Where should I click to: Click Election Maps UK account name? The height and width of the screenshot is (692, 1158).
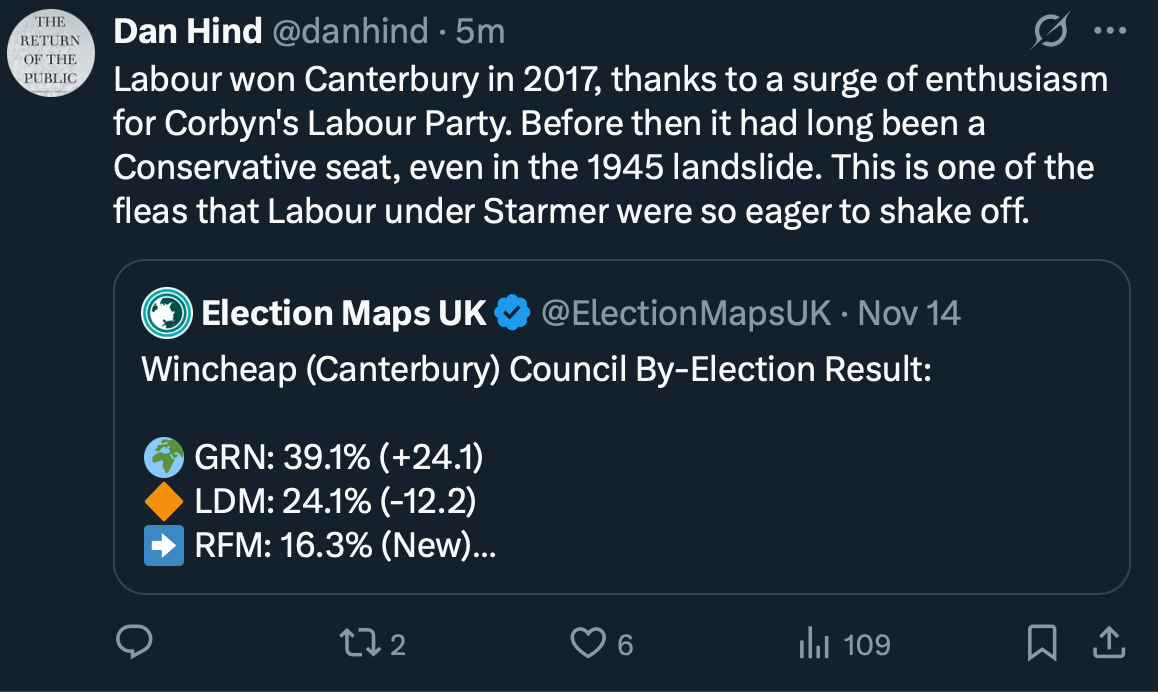point(344,314)
